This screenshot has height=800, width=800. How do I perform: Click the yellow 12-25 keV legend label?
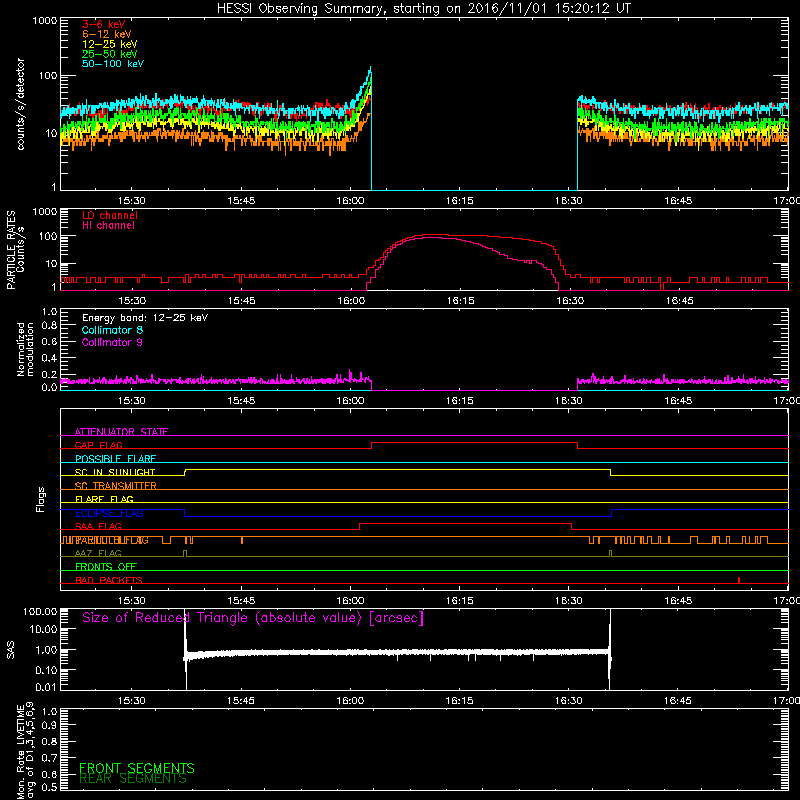tap(109, 44)
